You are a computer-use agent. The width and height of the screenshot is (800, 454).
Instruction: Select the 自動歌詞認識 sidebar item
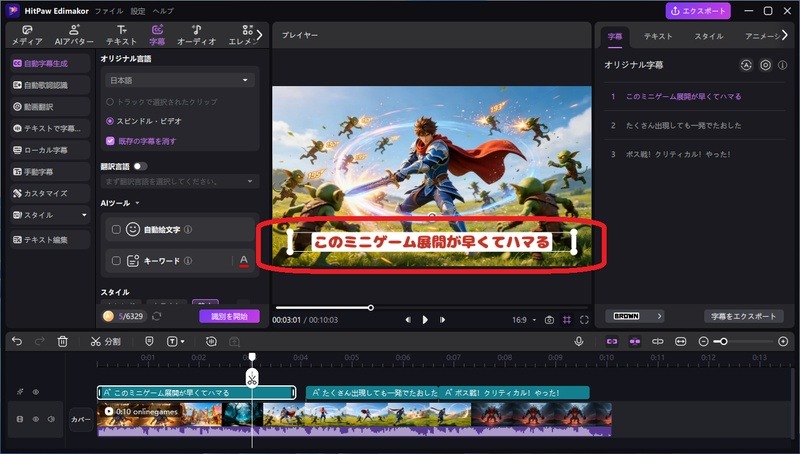coord(49,85)
